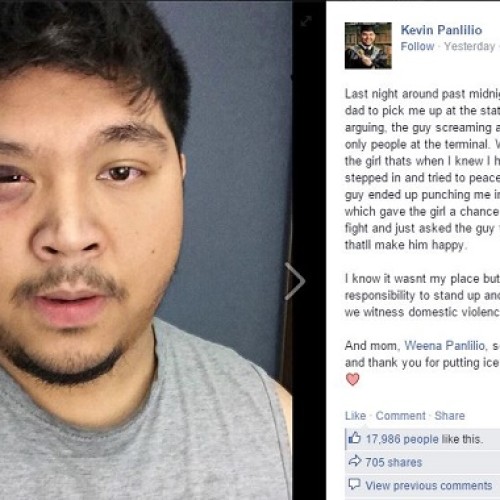This screenshot has height=500, width=500.
Task: Click the comment bubble icon
Action: [354, 484]
